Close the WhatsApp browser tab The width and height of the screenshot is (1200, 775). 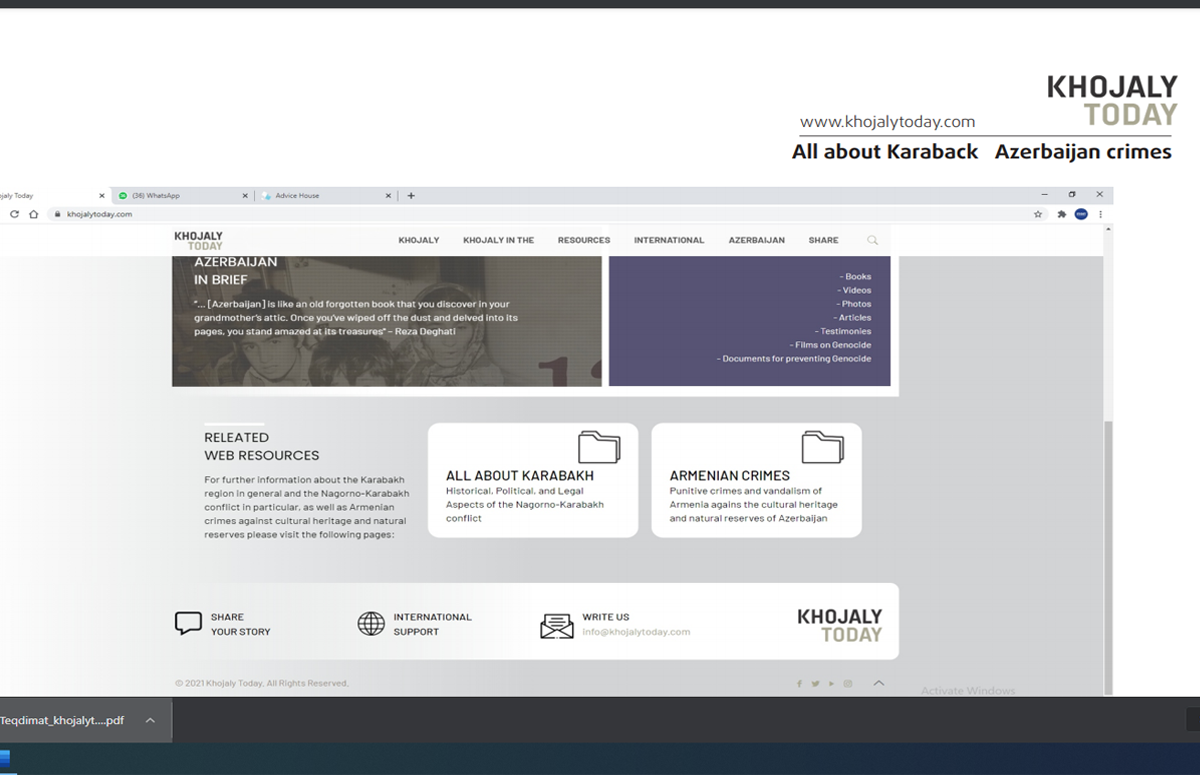point(245,195)
